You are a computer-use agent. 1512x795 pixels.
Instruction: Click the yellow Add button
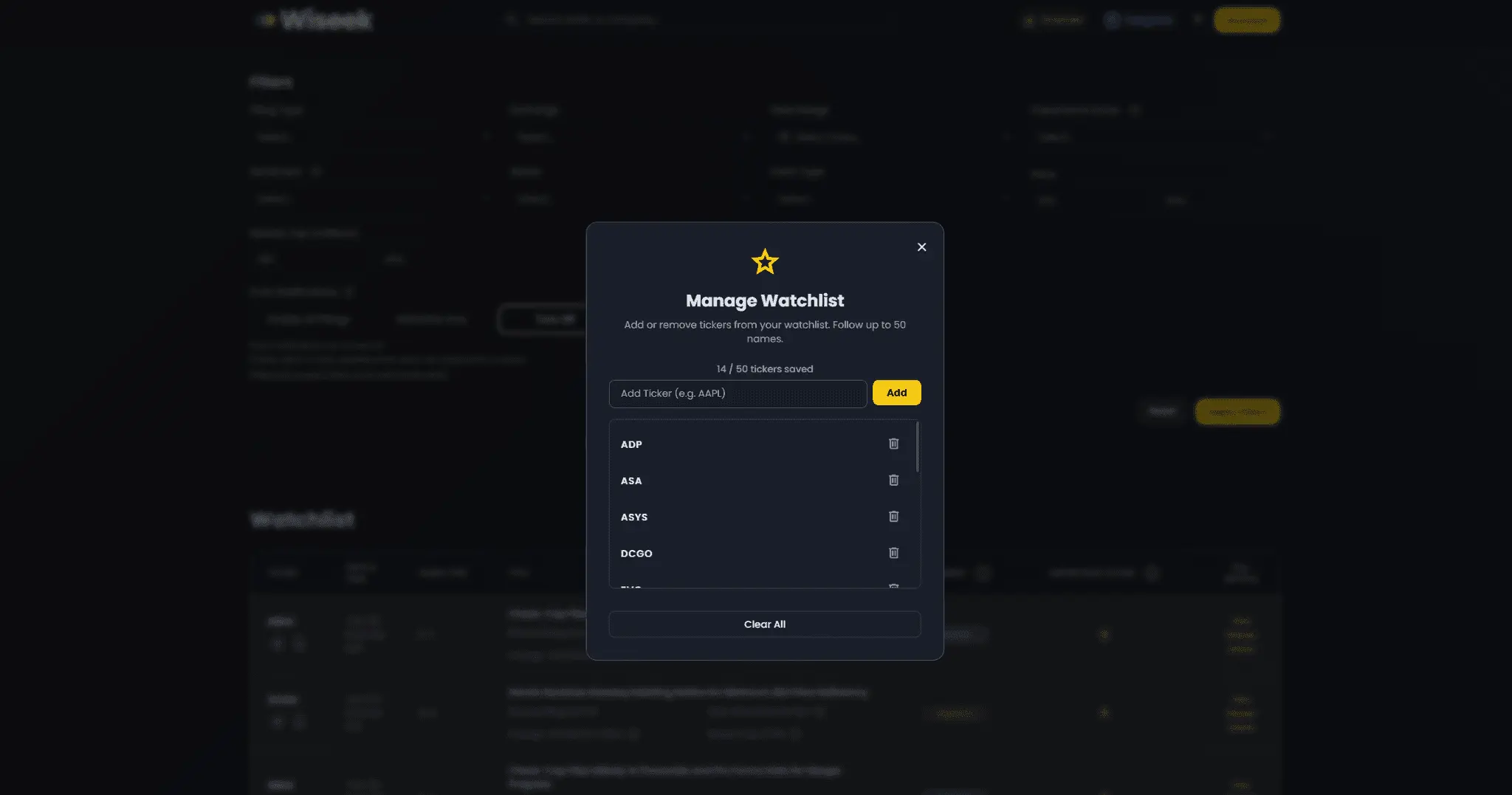pos(896,393)
